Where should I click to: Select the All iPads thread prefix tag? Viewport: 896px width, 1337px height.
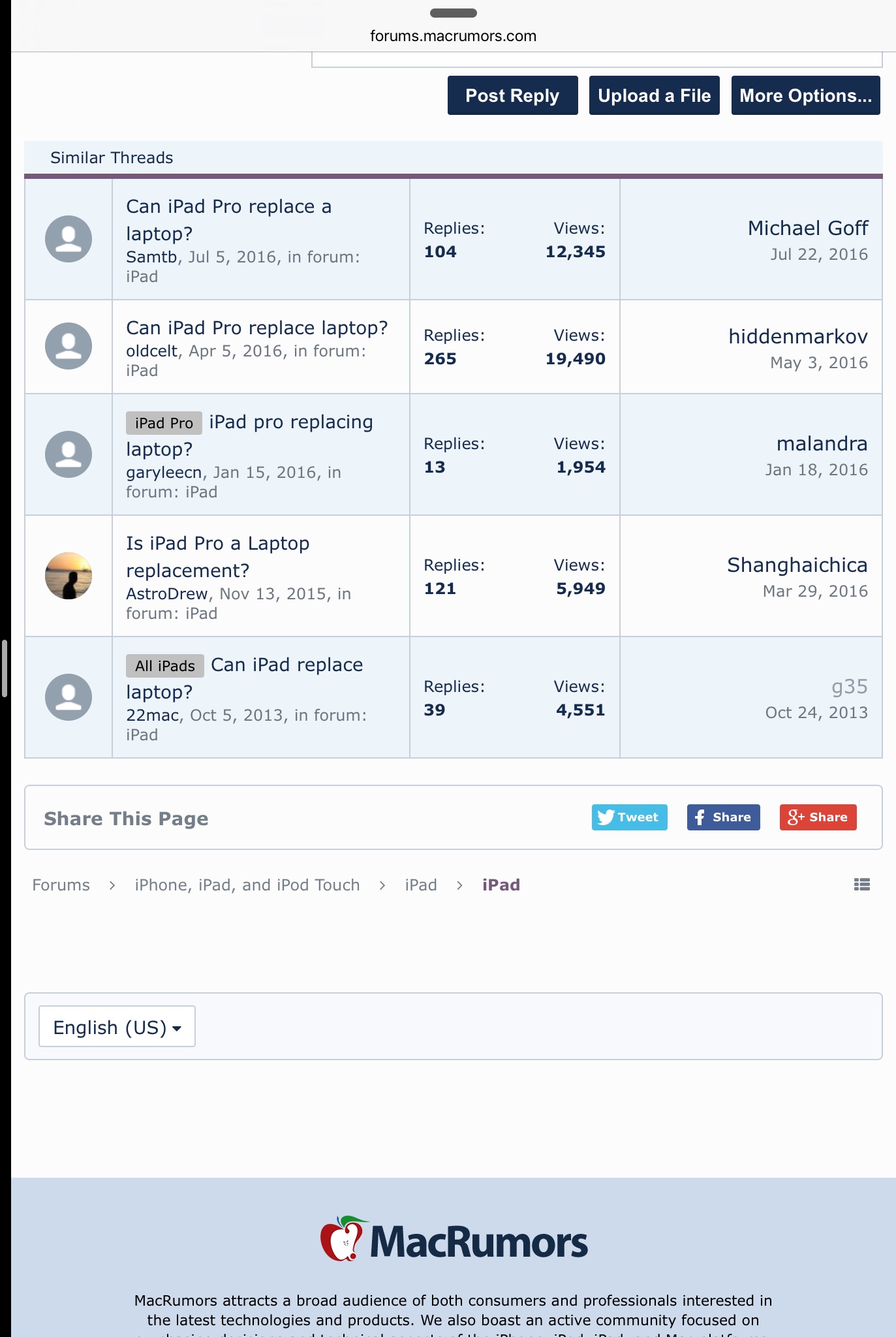165,666
